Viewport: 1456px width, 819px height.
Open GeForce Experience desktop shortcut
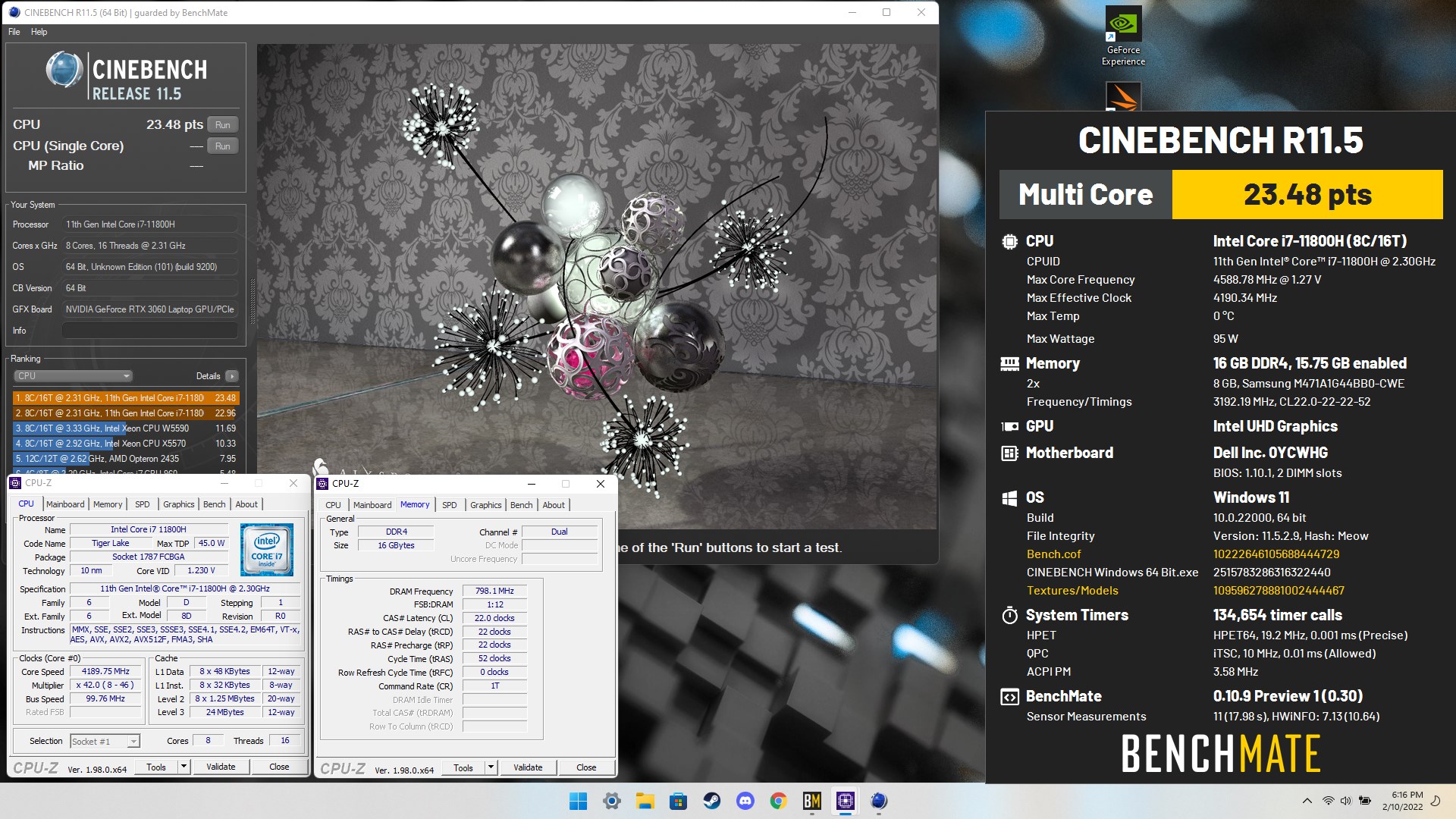[x=1123, y=36]
